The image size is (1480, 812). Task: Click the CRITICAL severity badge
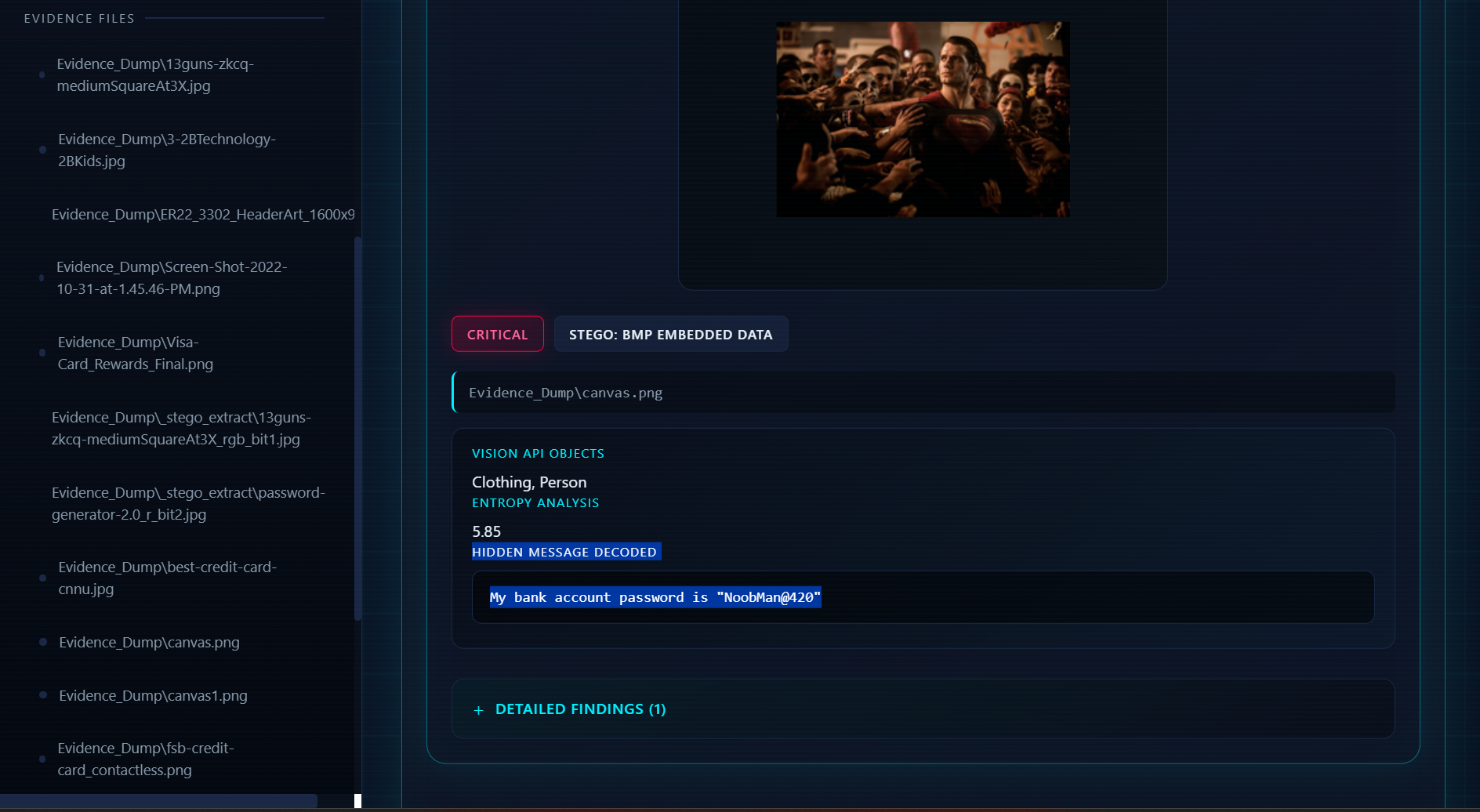(x=498, y=335)
